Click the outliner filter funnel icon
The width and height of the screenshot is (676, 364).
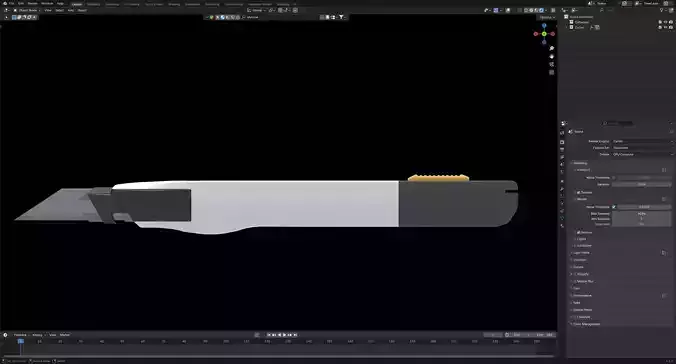click(x=662, y=10)
